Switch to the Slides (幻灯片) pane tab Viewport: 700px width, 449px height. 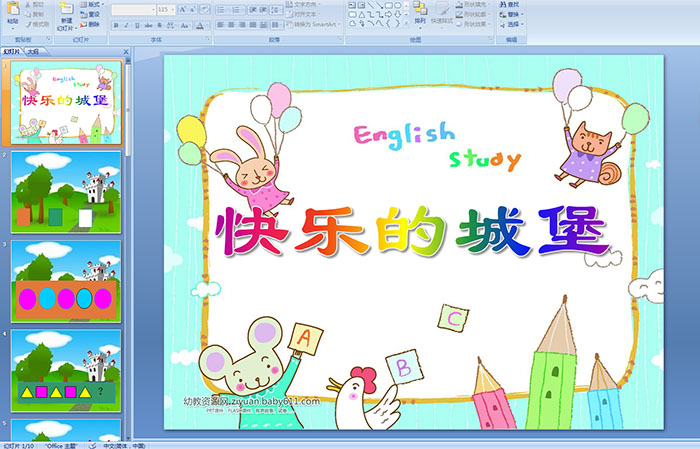(x=12, y=52)
